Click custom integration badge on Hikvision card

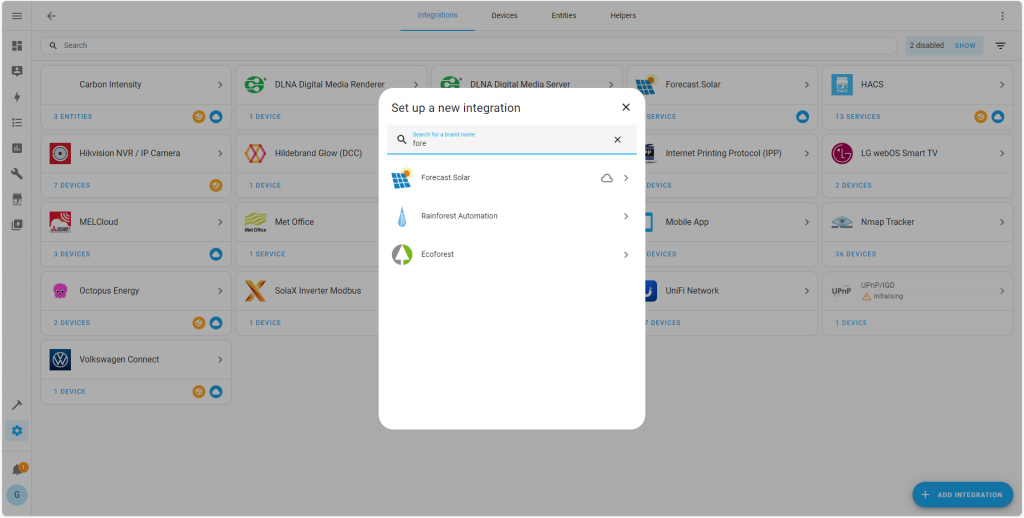(216, 186)
